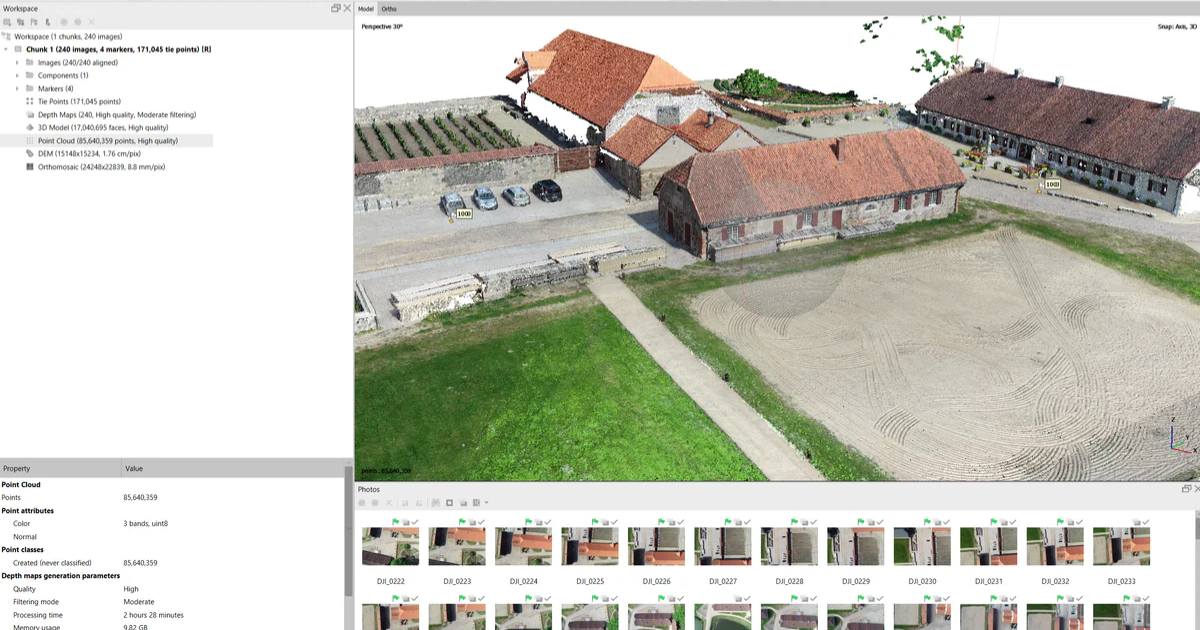
Task: Click the Rotate Right icon in Photos toolbar
Action: click(x=418, y=503)
